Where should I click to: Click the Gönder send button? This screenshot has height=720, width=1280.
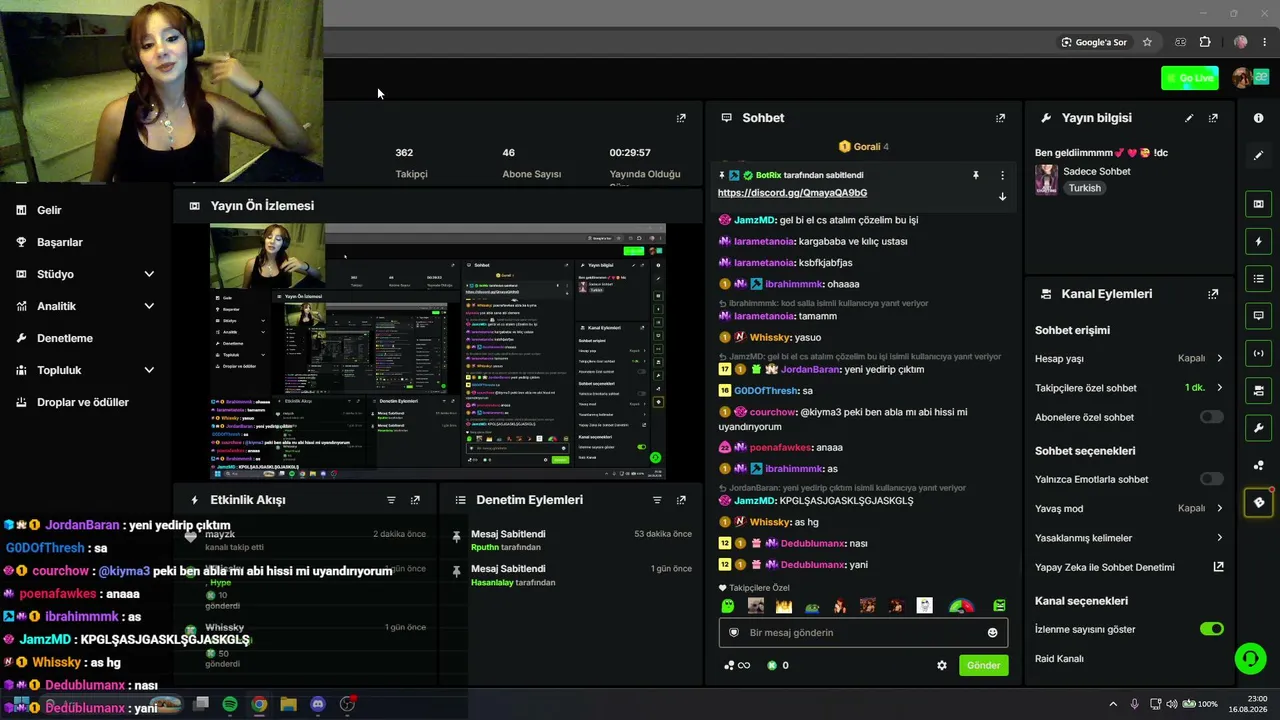pos(983,665)
